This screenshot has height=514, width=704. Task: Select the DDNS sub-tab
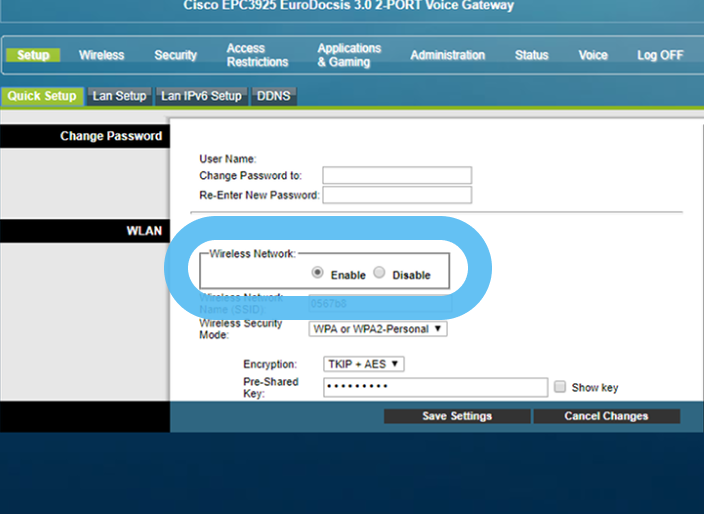coord(274,96)
